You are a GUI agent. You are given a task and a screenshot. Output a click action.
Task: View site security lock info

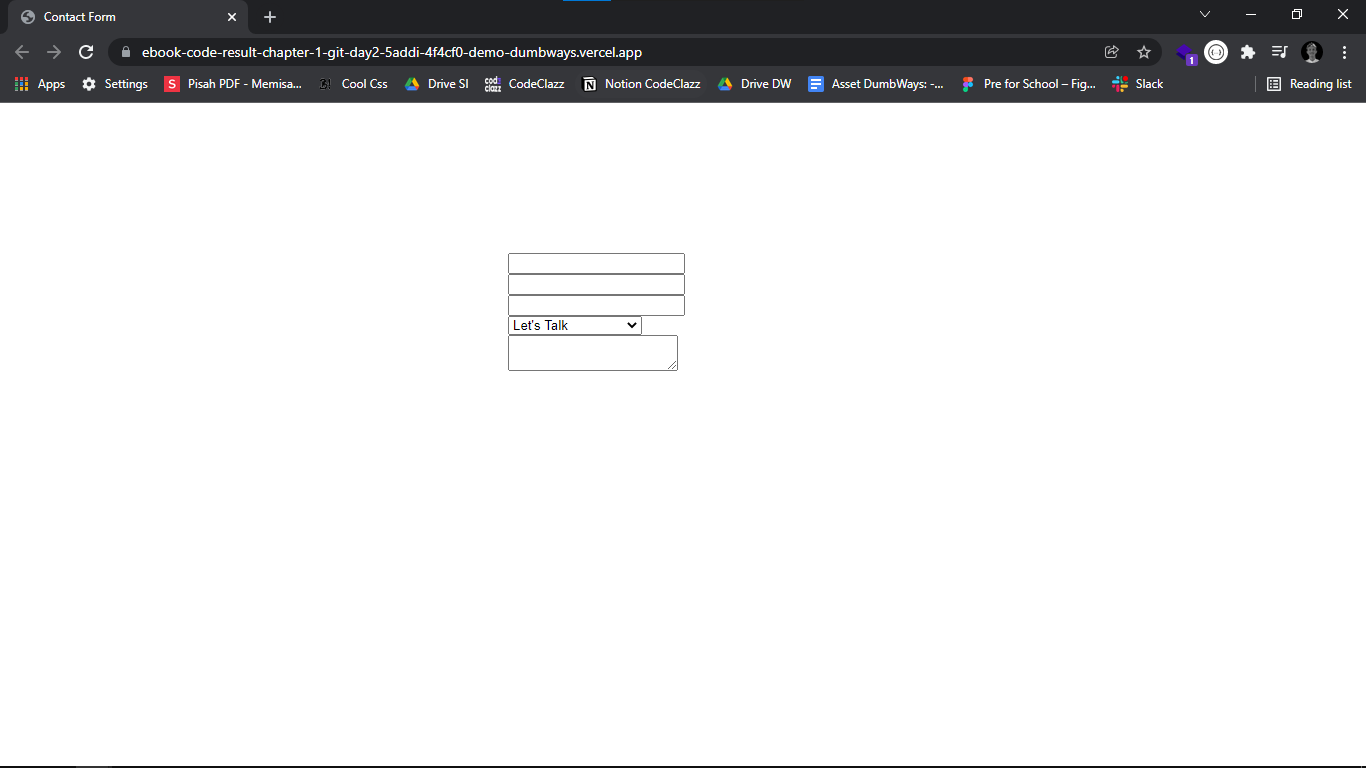(125, 52)
